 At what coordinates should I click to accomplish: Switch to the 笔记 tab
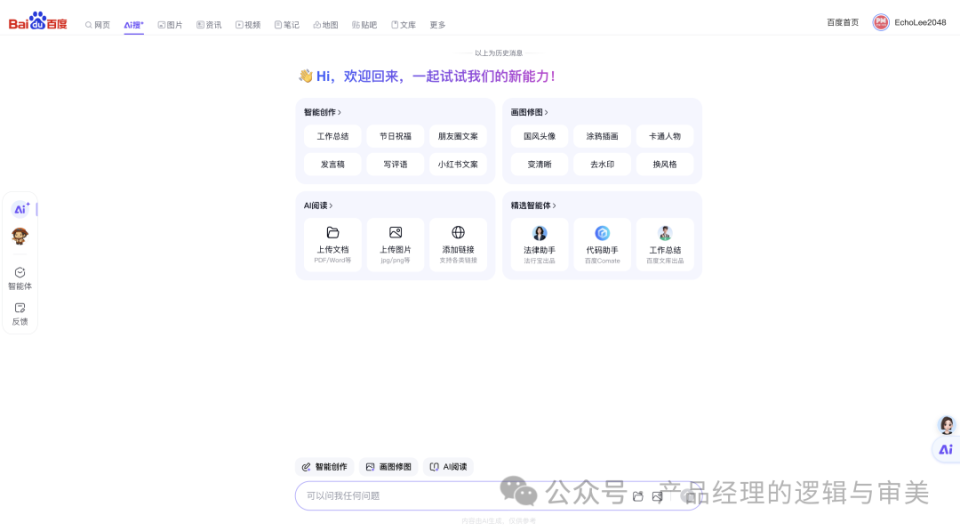[x=287, y=25]
